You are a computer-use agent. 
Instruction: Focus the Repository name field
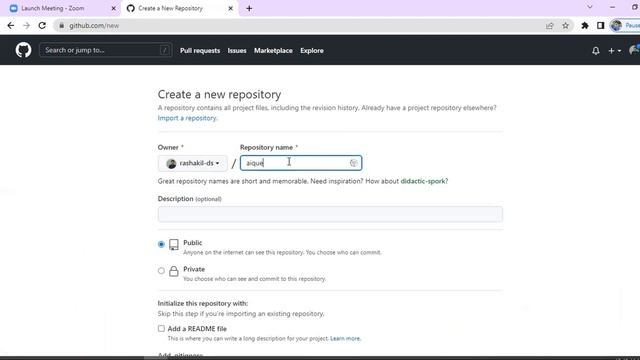point(301,163)
